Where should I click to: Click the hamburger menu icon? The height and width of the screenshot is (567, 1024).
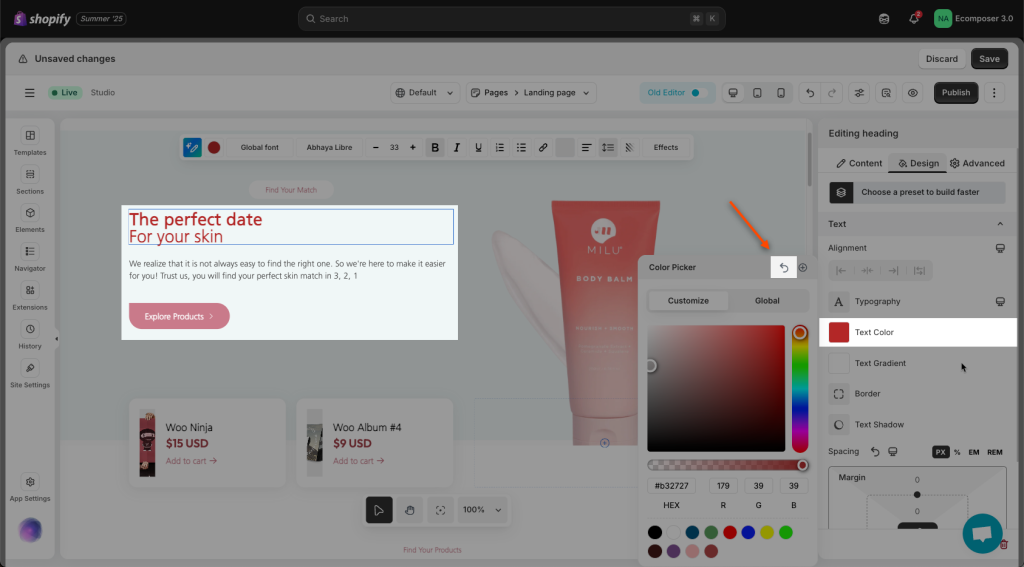(29, 93)
